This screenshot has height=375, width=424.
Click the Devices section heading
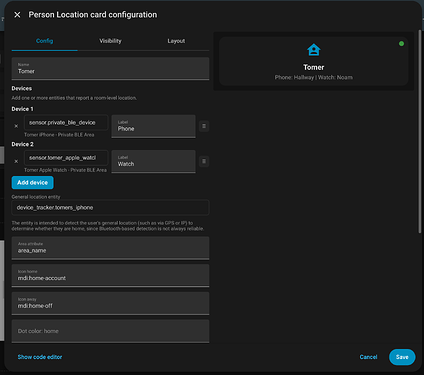coord(22,88)
